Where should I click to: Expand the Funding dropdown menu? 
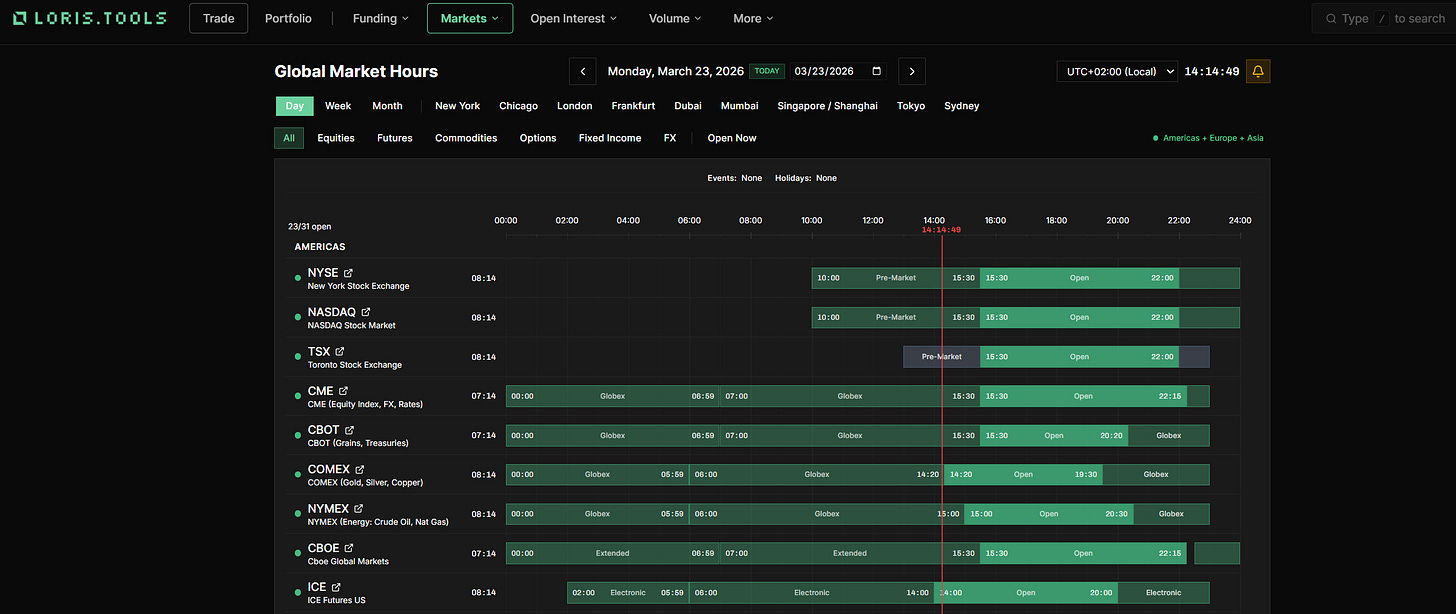[x=381, y=18]
